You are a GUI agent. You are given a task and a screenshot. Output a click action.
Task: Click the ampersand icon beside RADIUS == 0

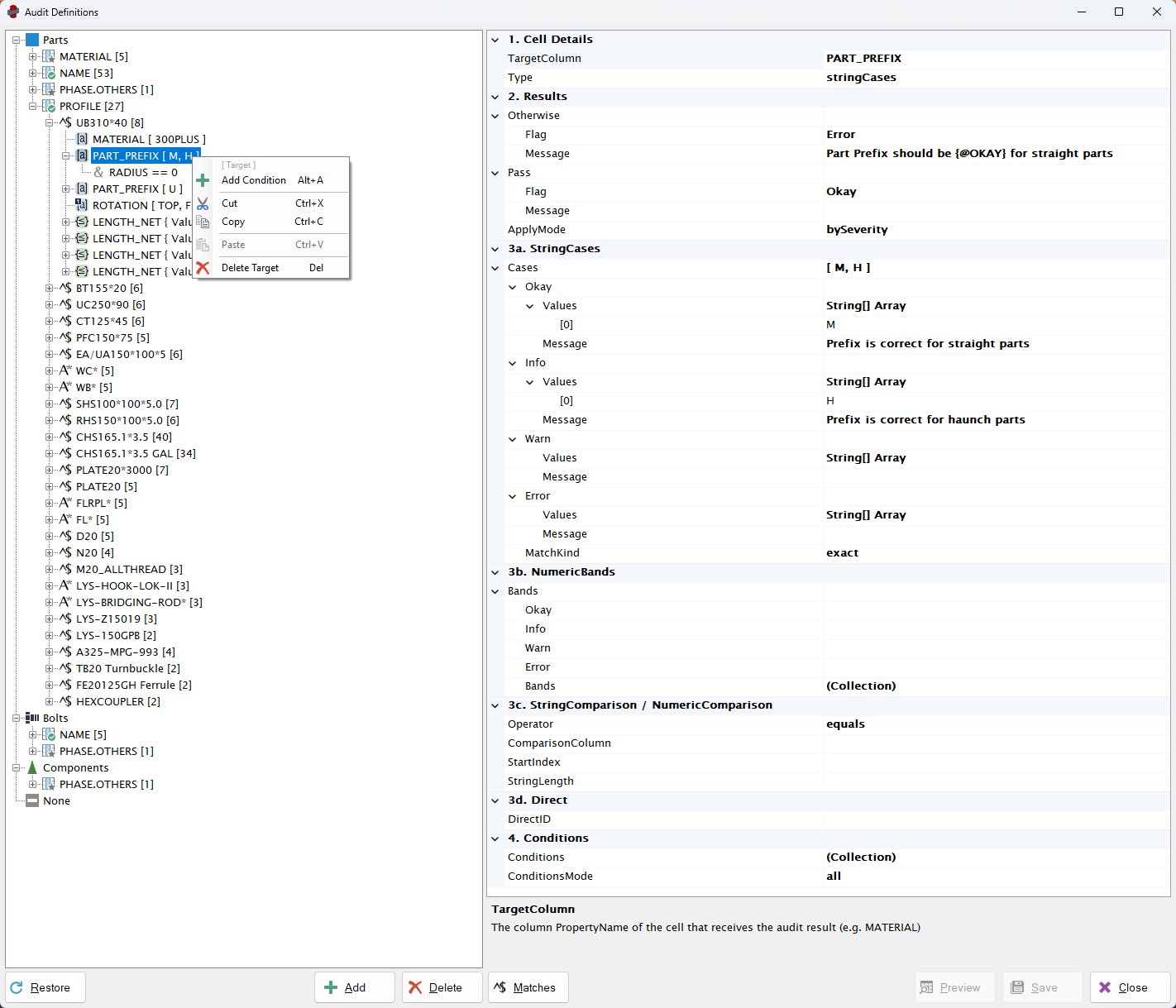tap(98, 172)
